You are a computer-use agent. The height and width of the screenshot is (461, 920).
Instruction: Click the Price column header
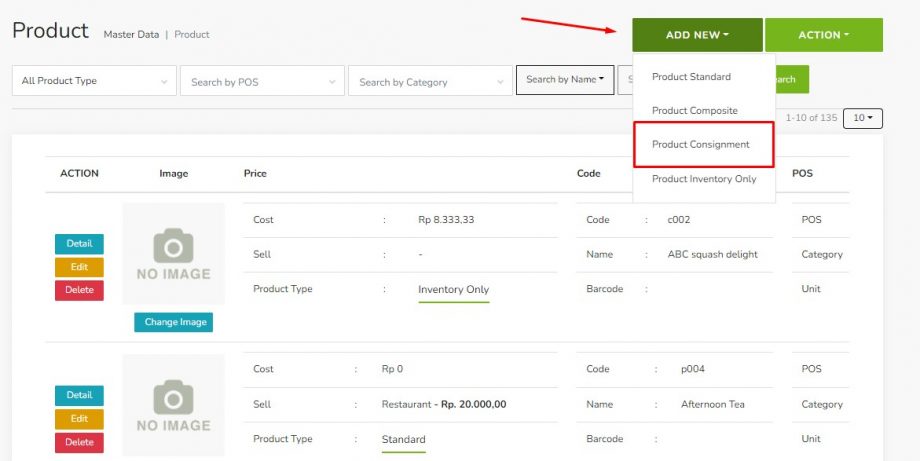[x=255, y=174]
